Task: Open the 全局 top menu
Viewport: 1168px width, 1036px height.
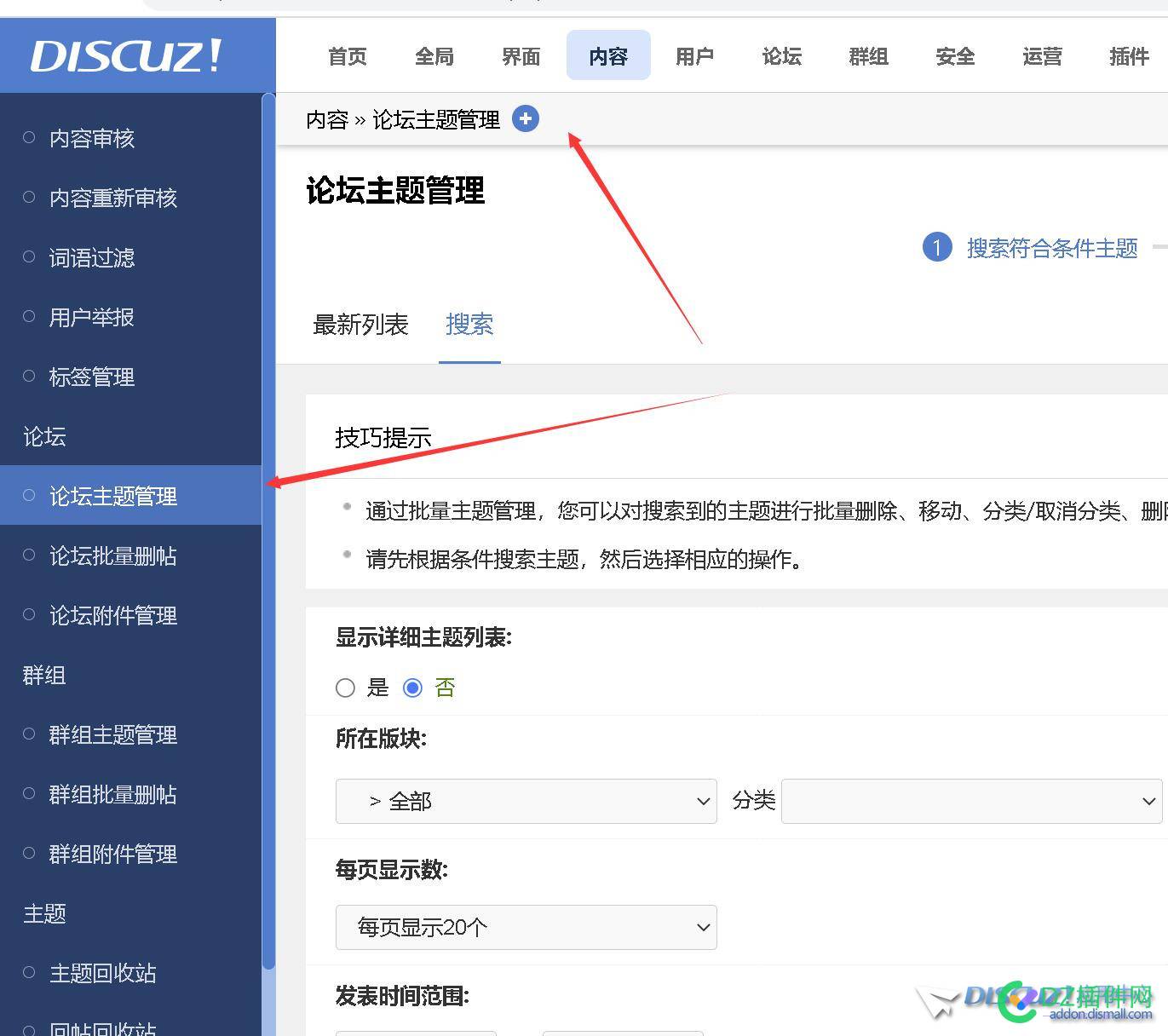Action: [x=434, y=56]
